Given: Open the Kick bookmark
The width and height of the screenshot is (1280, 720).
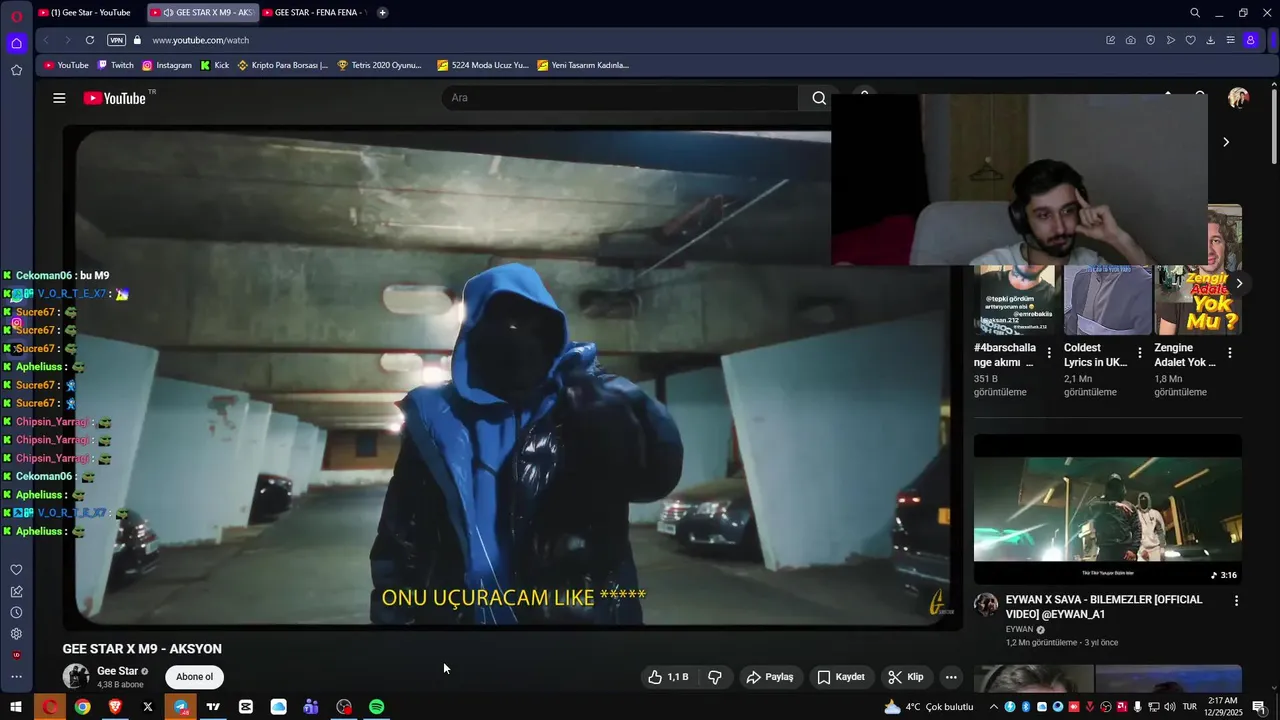Looking at the screenshot, I should point(215,65).
